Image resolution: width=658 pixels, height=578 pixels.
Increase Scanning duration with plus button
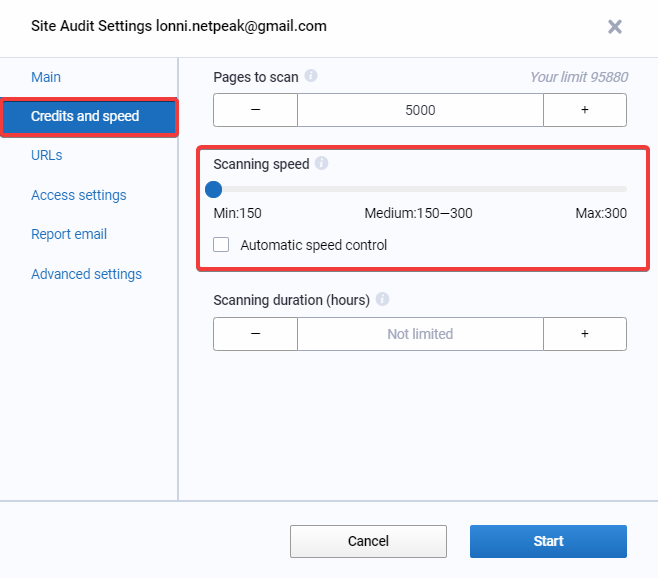(x=585, y=334)
